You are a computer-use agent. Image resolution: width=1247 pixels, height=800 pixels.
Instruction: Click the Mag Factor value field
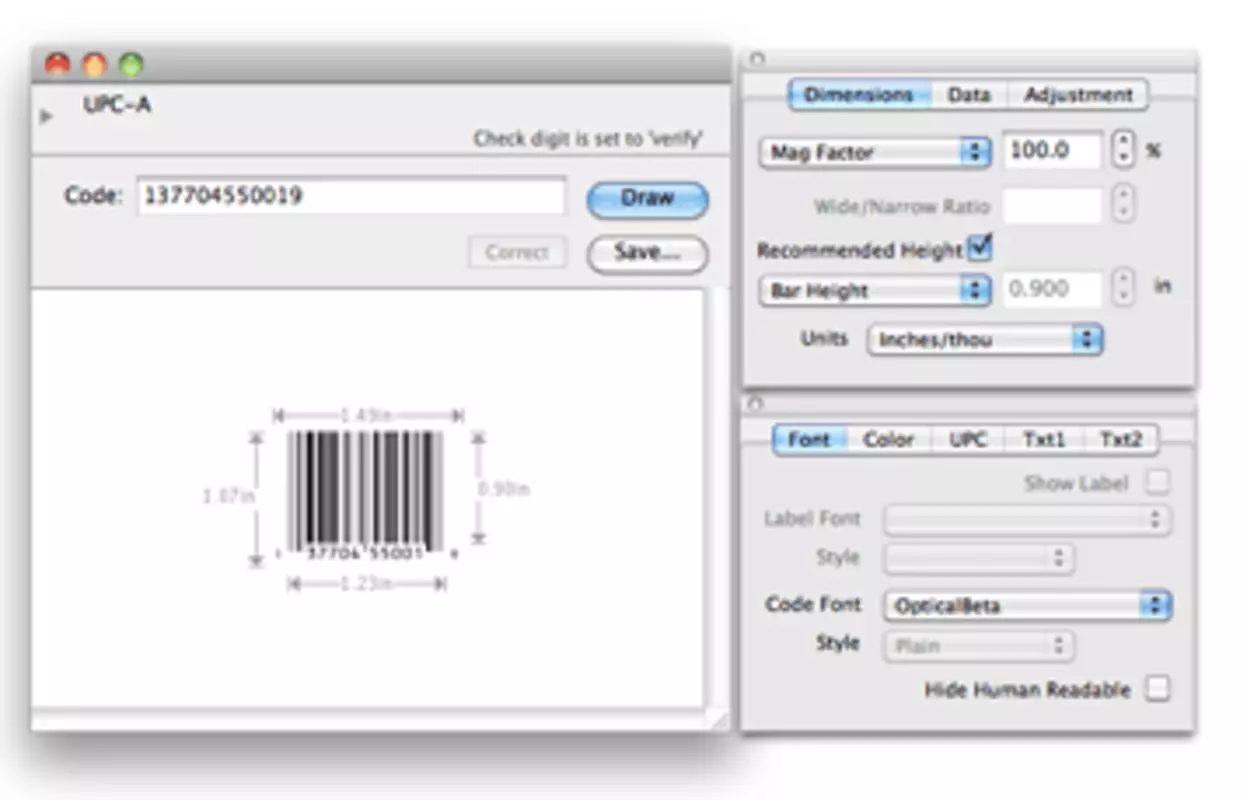pos(1053,151)
